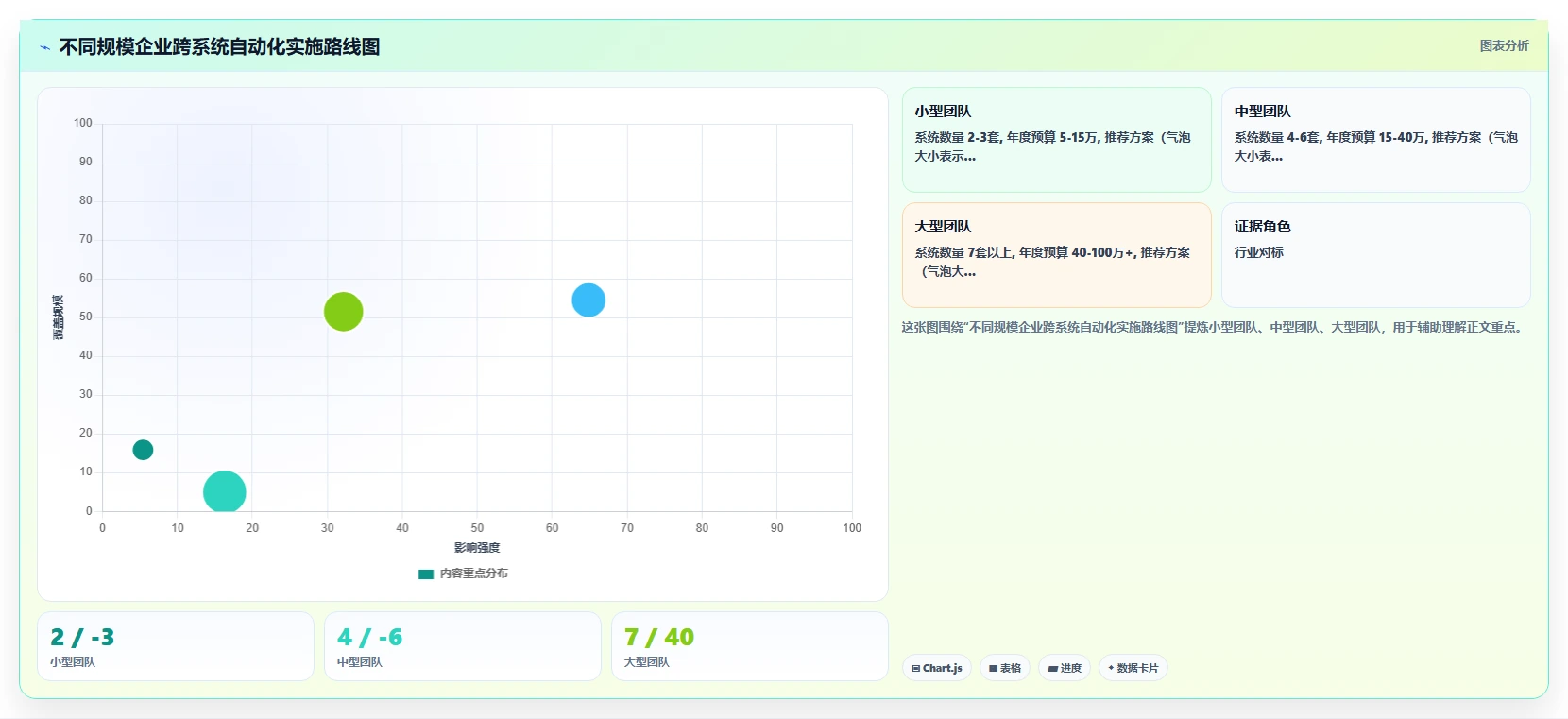
Task: Click the 表格 tag chip
Action: [1005, 668]
